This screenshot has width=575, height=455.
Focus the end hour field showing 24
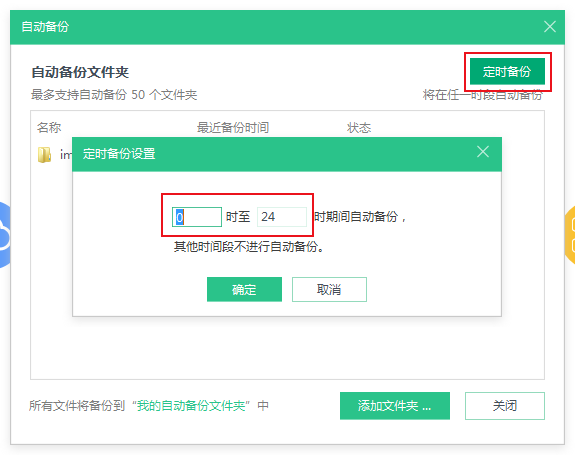[x=282, y=217]
